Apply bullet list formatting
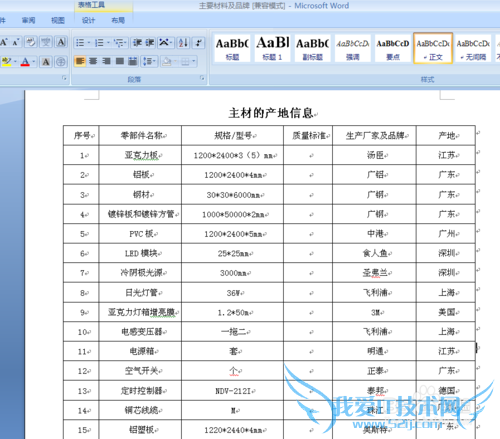Viewport: 500px width, 439px height. 80,43
